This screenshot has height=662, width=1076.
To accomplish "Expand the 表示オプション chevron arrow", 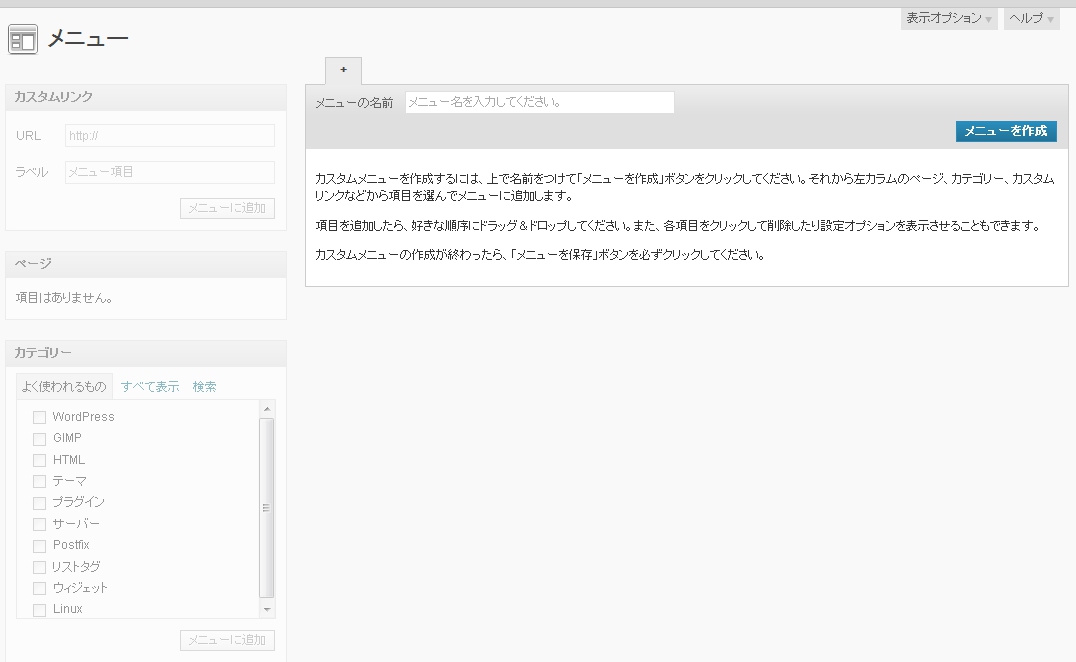I will pyautogui.click(x=987, y=19).
